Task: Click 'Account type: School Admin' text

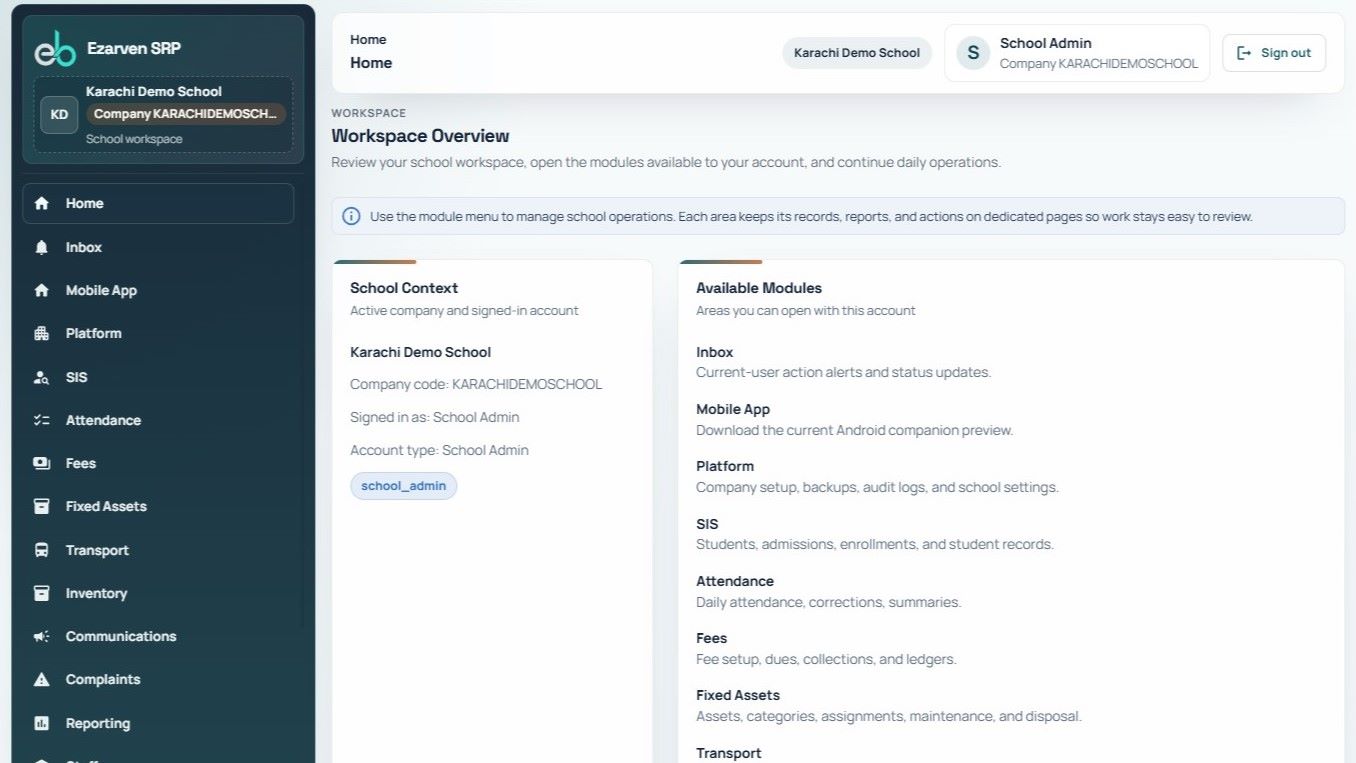Action: [439, 450]
